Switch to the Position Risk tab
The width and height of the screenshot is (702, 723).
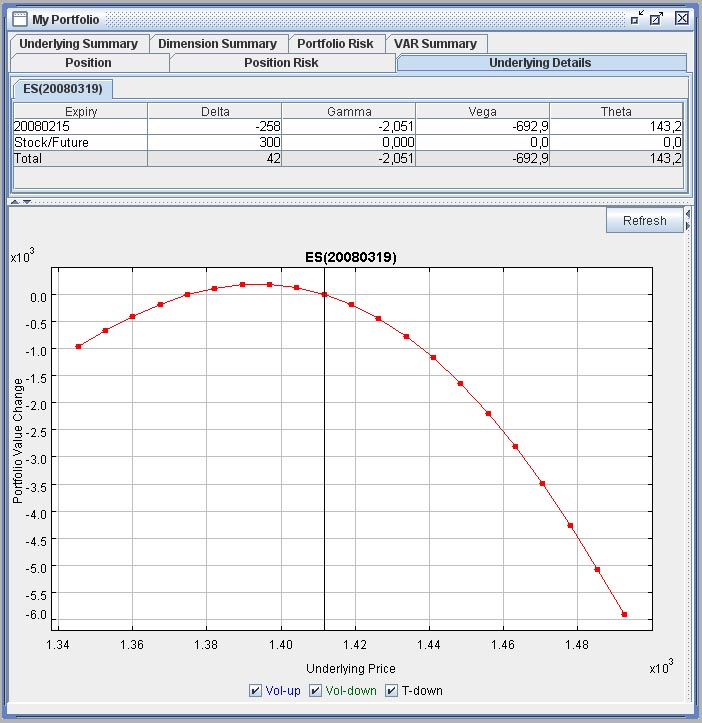[281, 63]
